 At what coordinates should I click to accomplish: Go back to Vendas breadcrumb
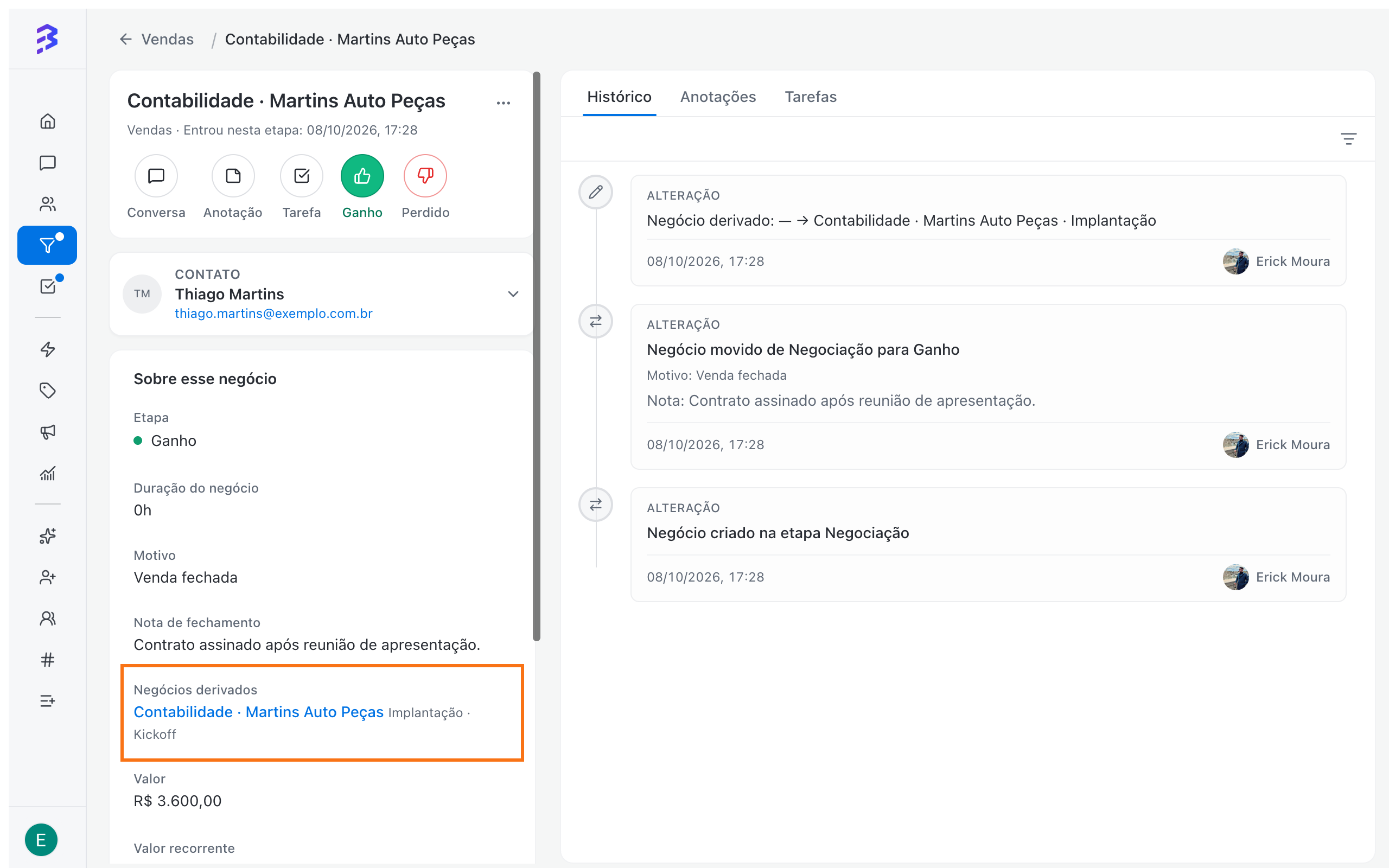(x=168, y=39)
